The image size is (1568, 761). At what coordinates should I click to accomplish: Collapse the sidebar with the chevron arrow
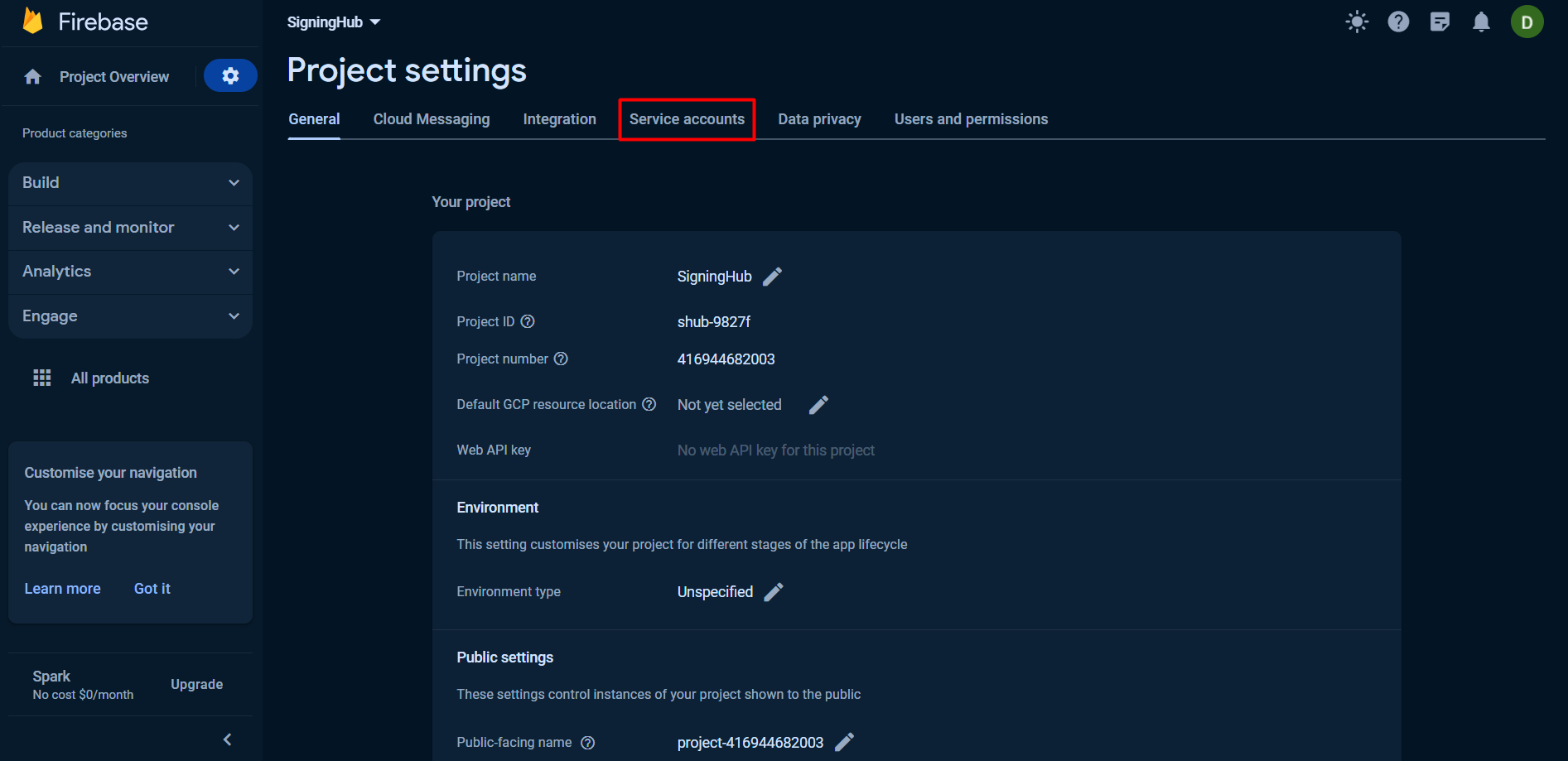pos(227,739)
